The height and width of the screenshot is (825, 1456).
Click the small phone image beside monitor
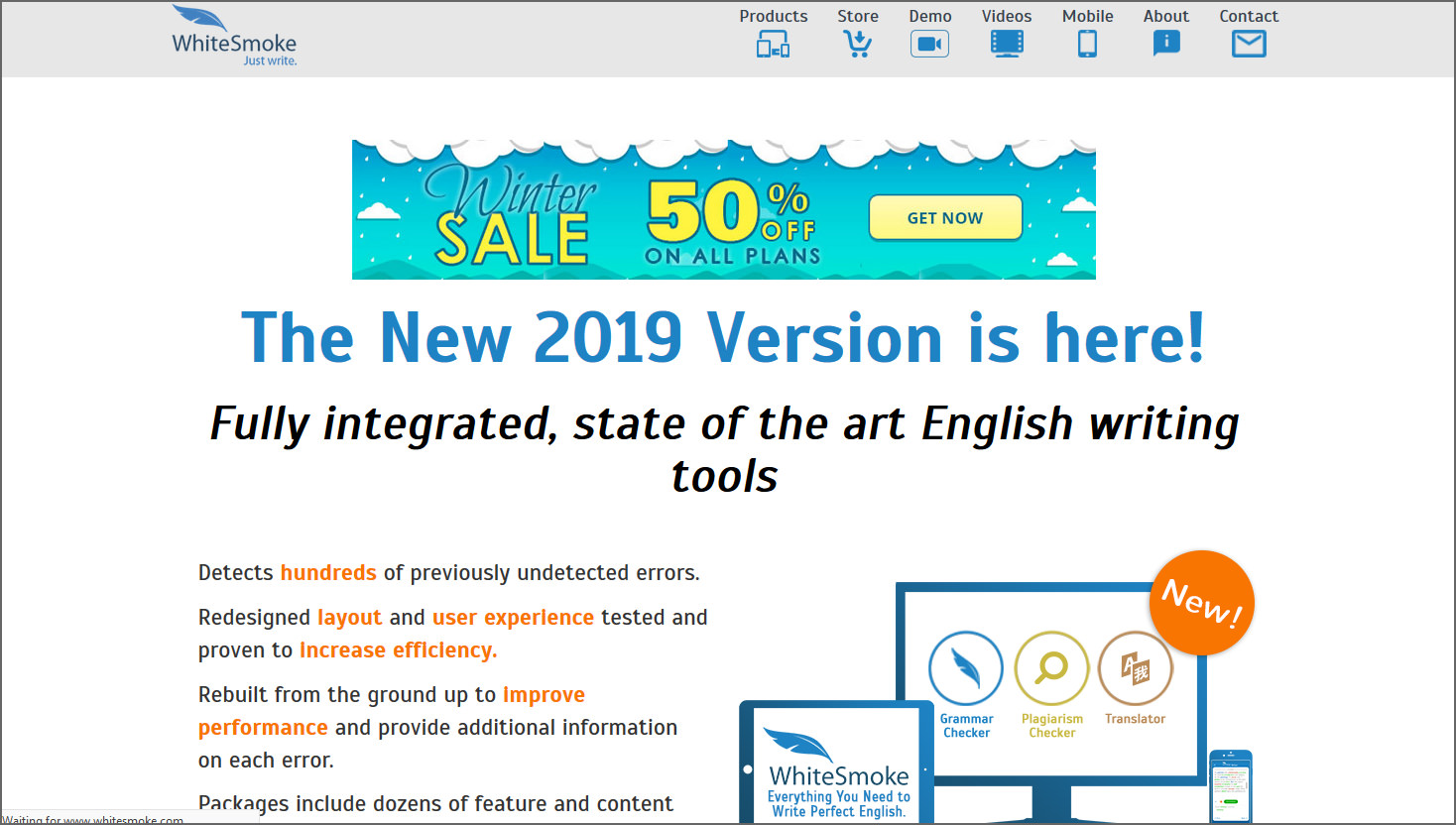point(1231,786)
